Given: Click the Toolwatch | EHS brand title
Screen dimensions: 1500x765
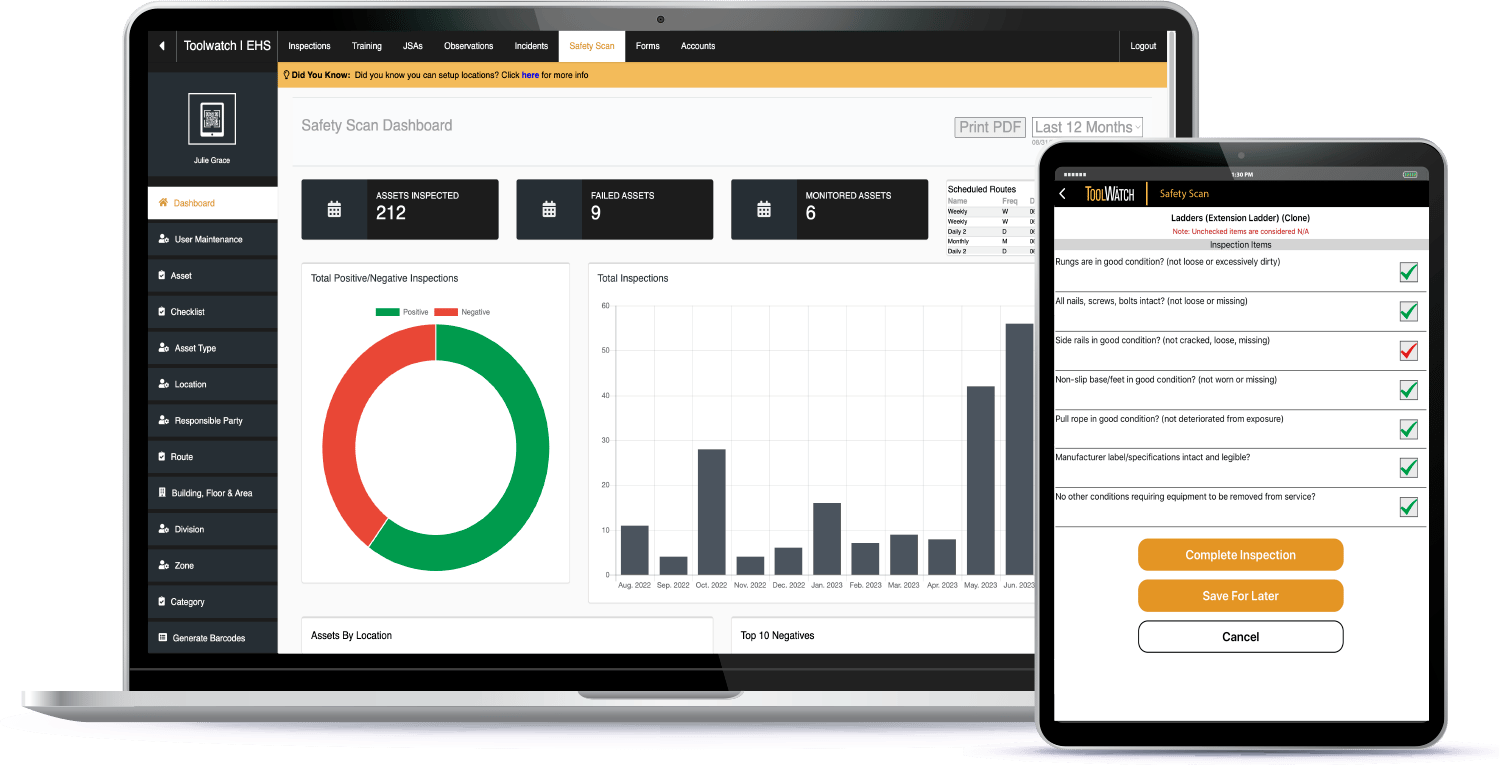Looking at the screenshot, I should click(x=227, y=46).
